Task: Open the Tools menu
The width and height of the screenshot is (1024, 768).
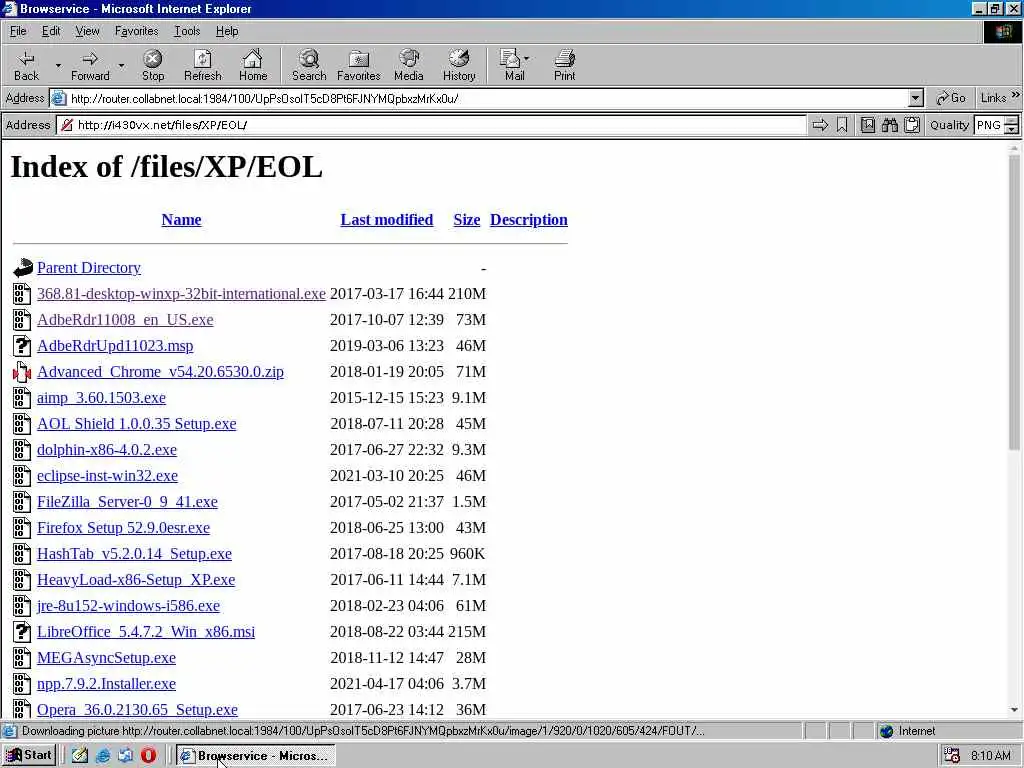Action: pyautogui.click(x=187, y=31)
